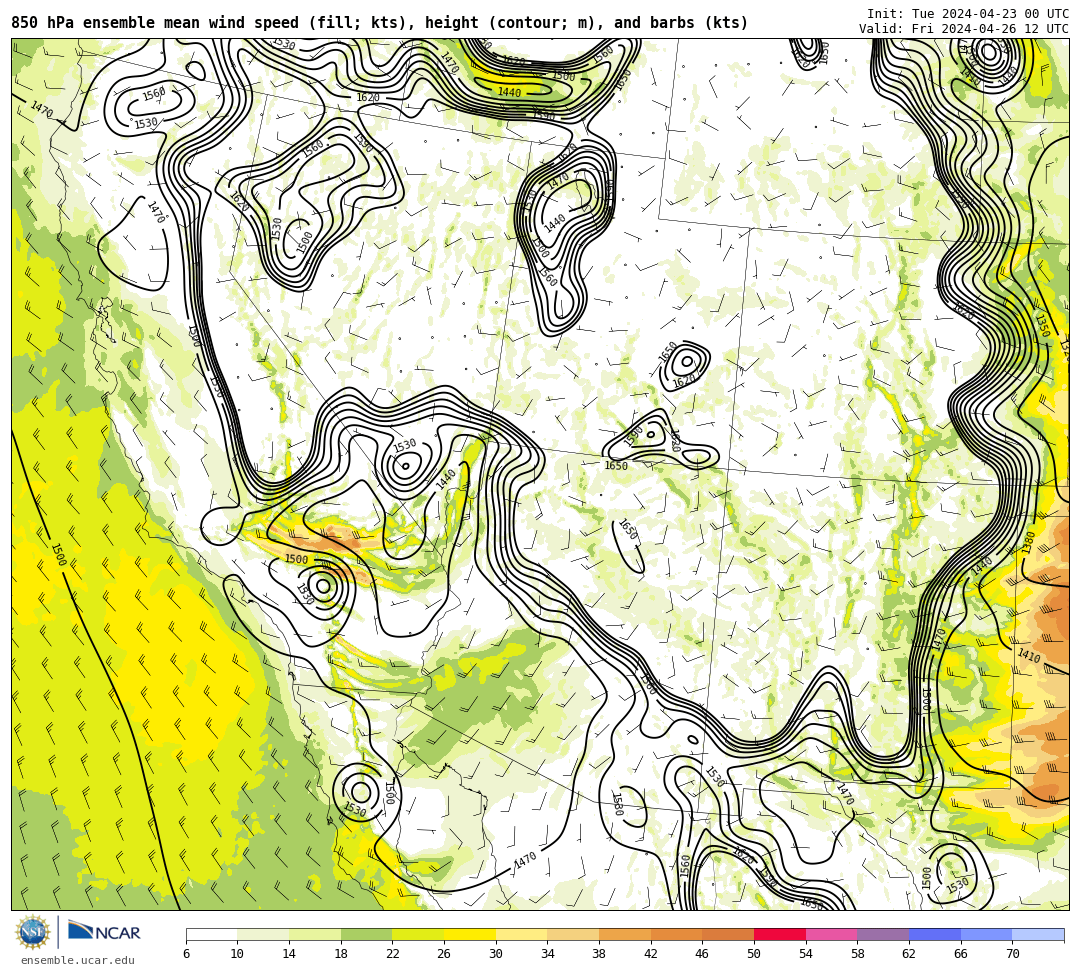Image resolution: width=1080 pixels, height=973 pixels.
Task: Open the ensemble.ucar.edu link text
Action: (78, 960)
